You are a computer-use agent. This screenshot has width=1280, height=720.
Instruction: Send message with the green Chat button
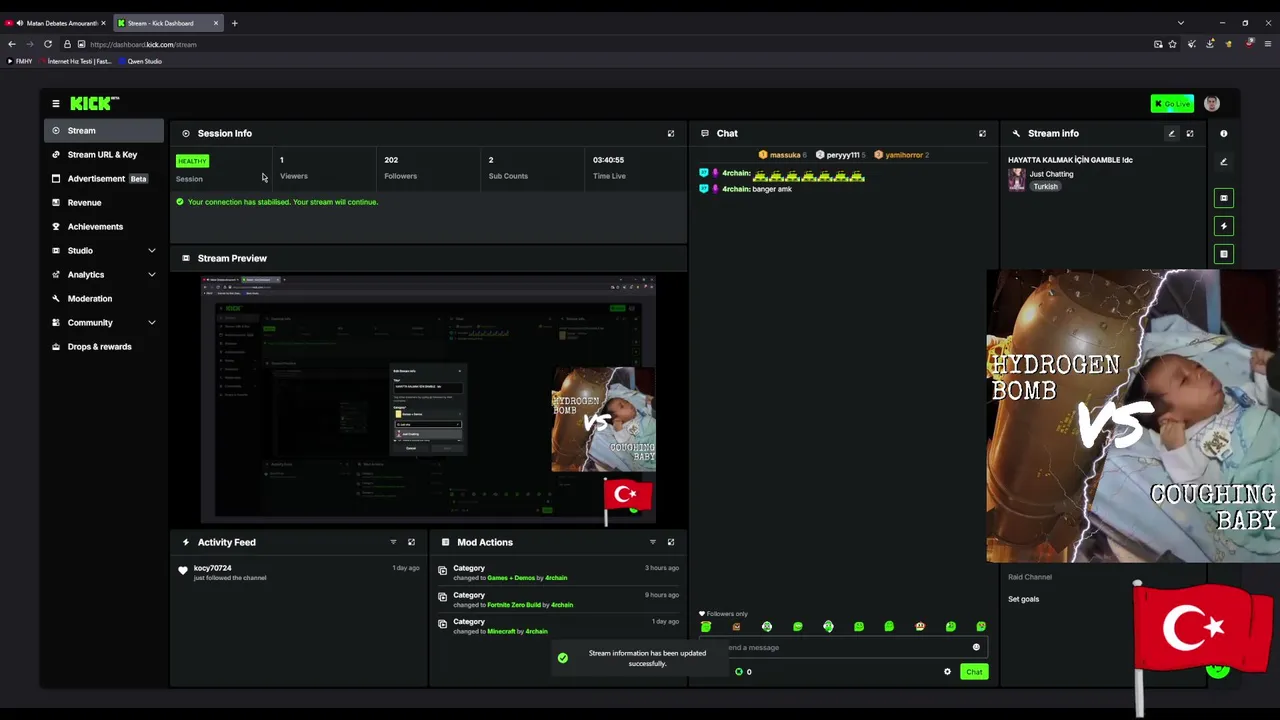click(x=974, y=672)
